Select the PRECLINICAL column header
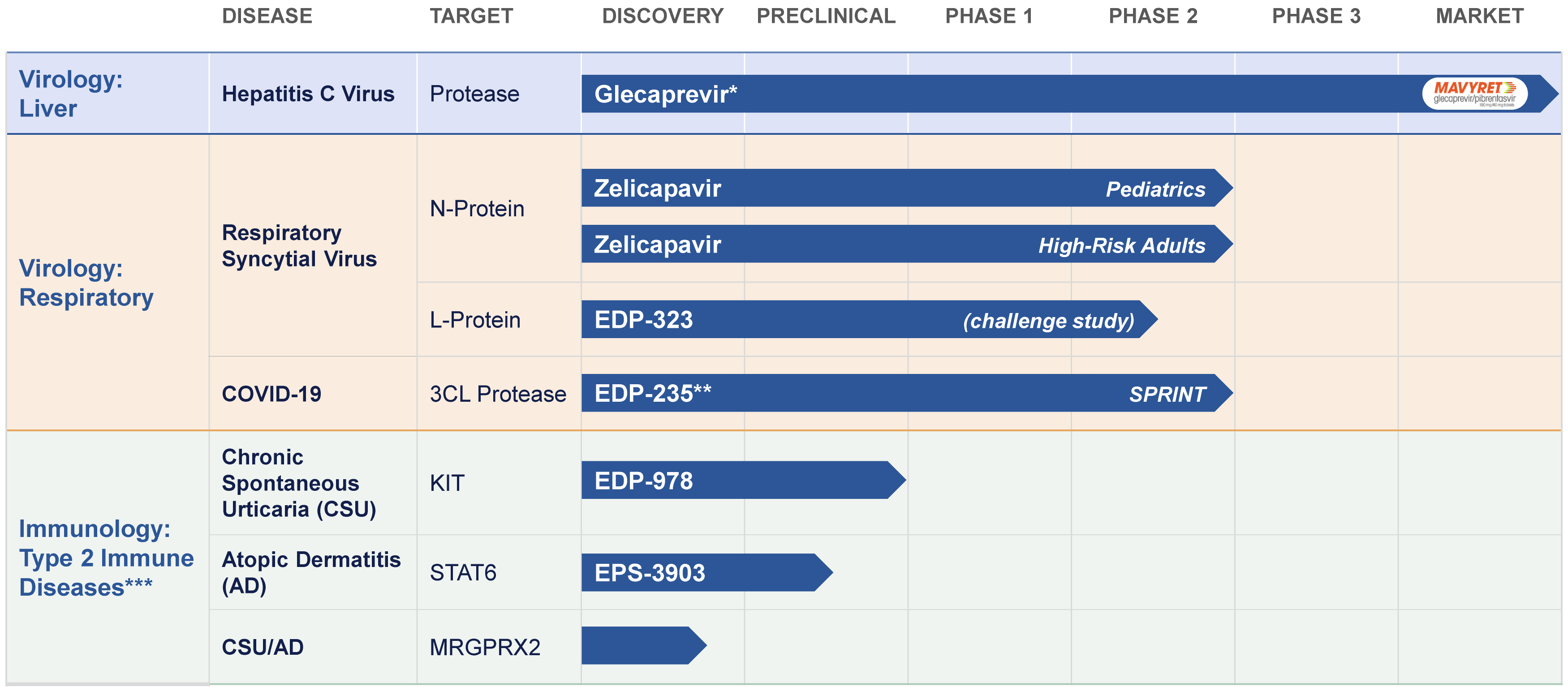The height and width of the screenshot is (687, 1568). click(x=826, y=16)
